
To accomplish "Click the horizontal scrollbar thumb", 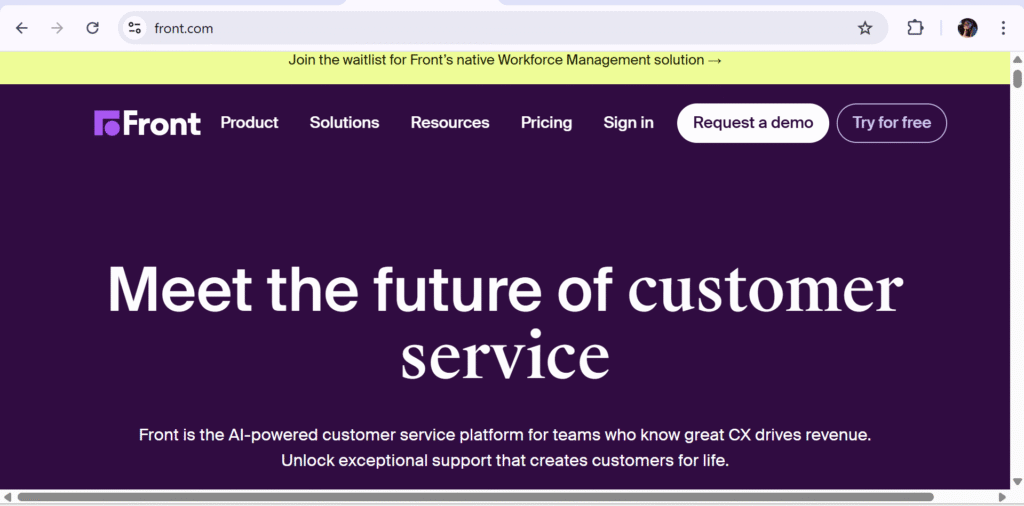I will (475, 498).
